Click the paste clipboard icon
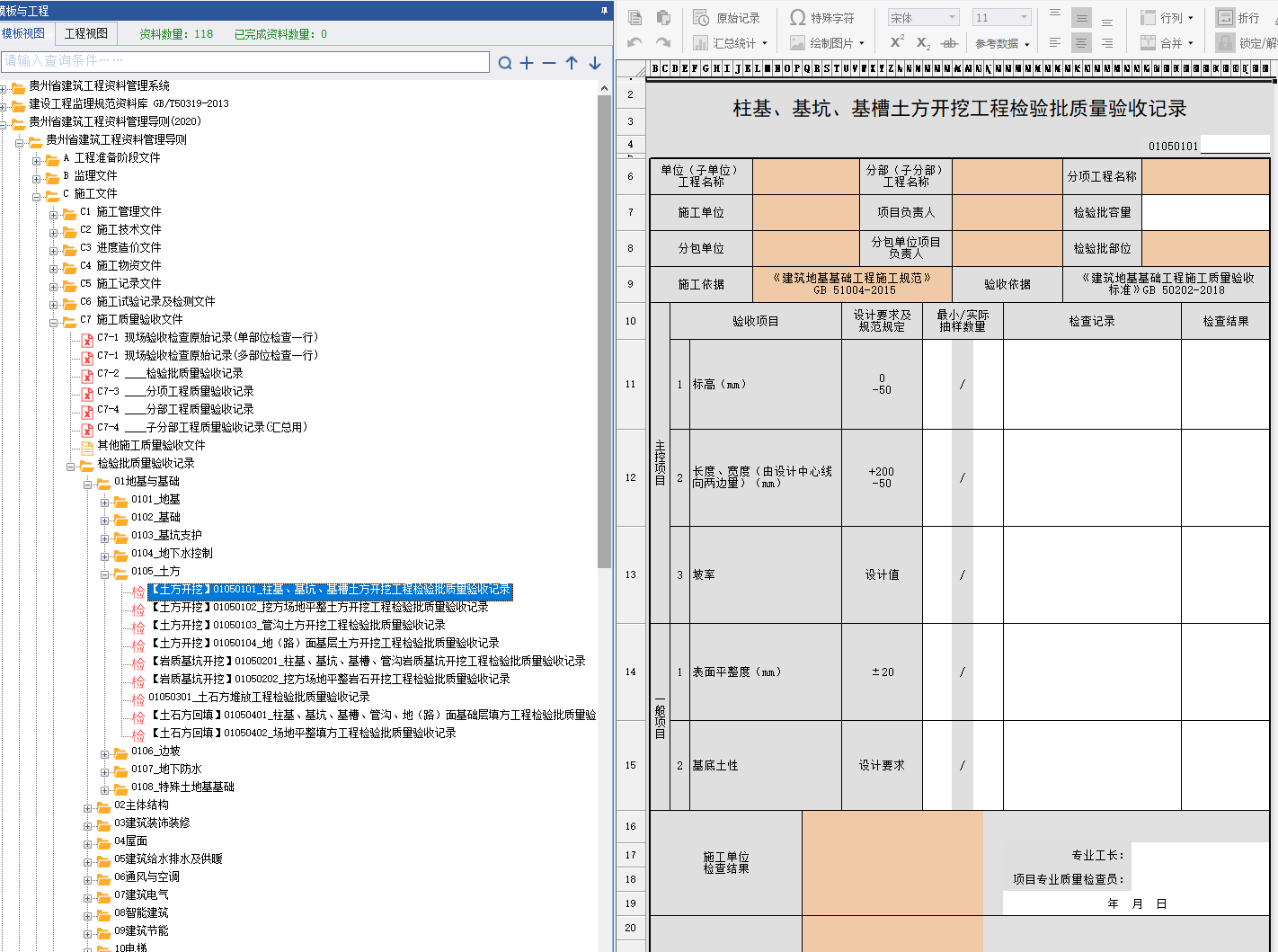1278x952 pixels. coord(663,18)
